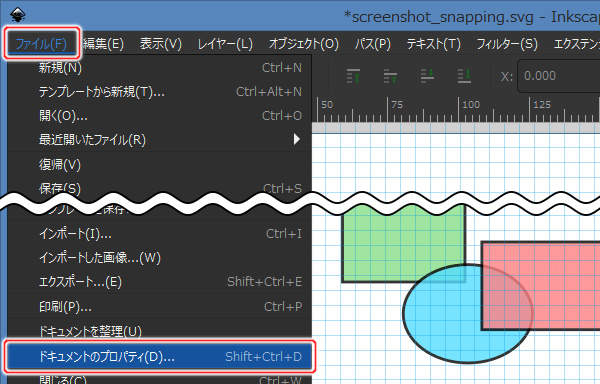Choose インポート(I)... menu entry

point(160,234)
